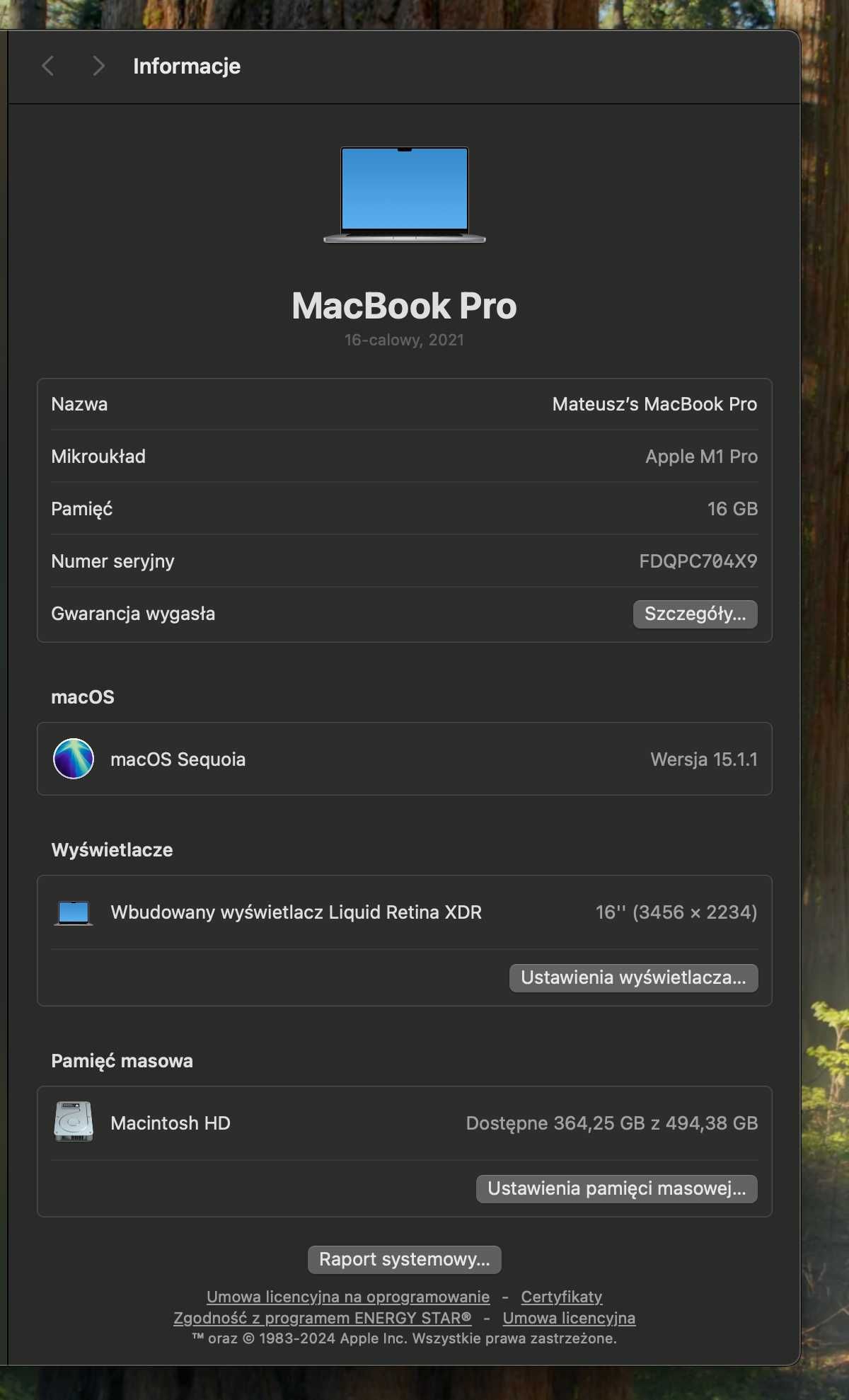849x1400 pixels.
Task: Click the built-in display laptop icon
Action: click(74, 913)
